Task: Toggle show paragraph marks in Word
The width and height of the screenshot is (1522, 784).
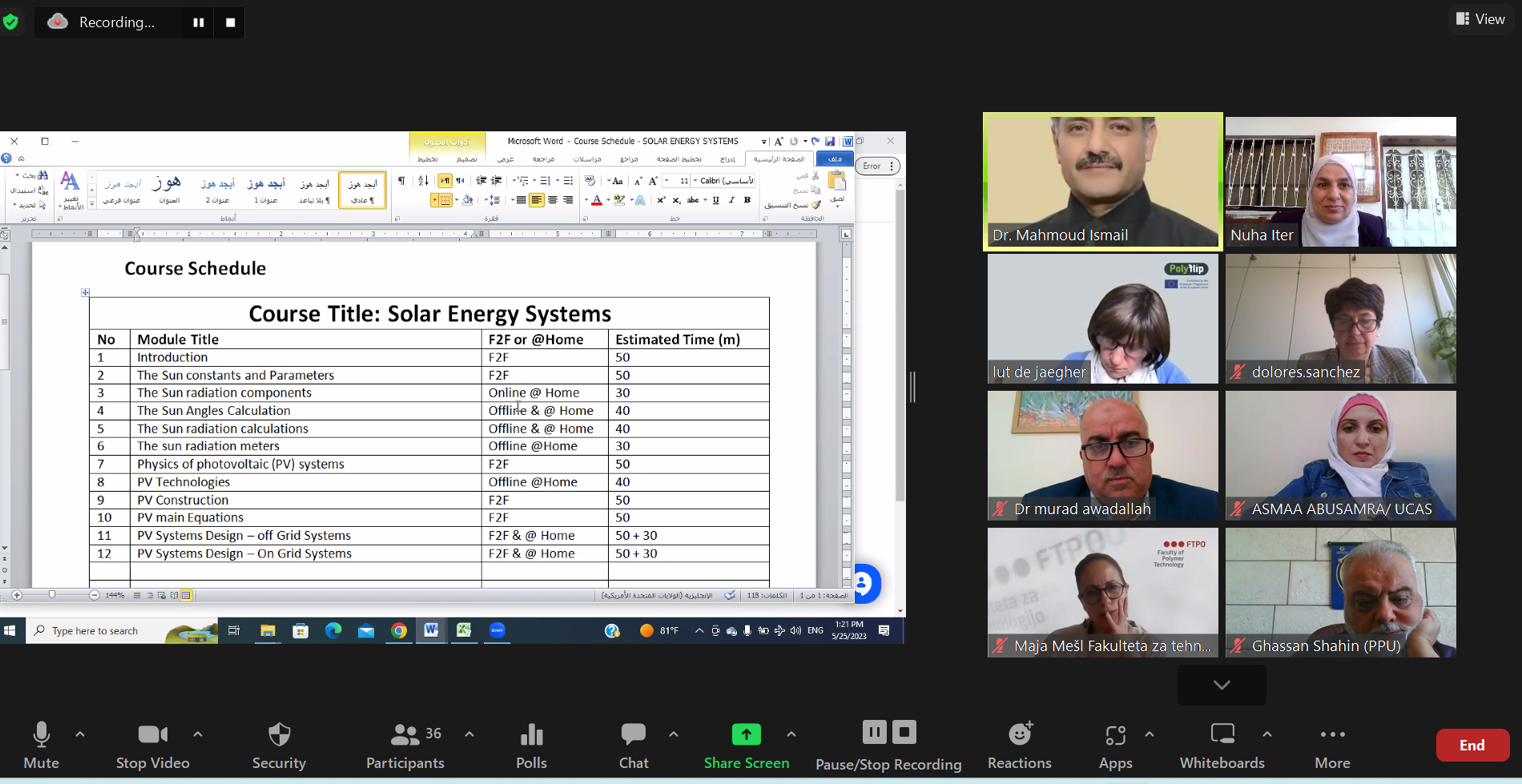Action: coord(401,180)
